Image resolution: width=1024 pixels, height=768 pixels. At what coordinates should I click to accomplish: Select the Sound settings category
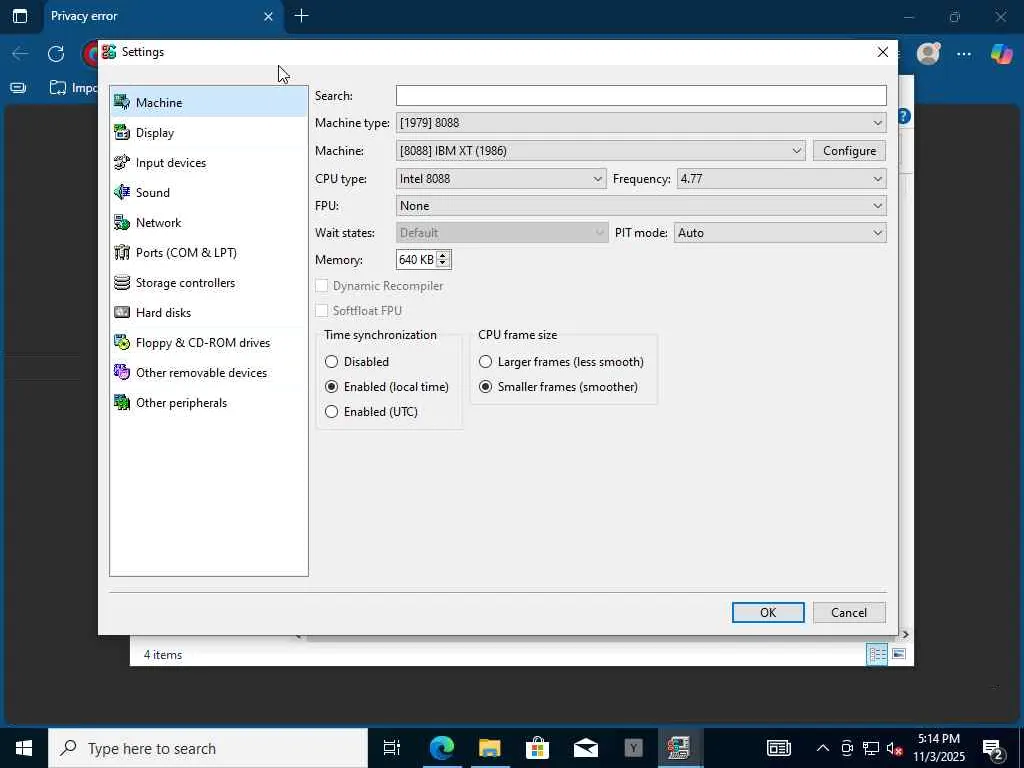(x=209, y=193)
